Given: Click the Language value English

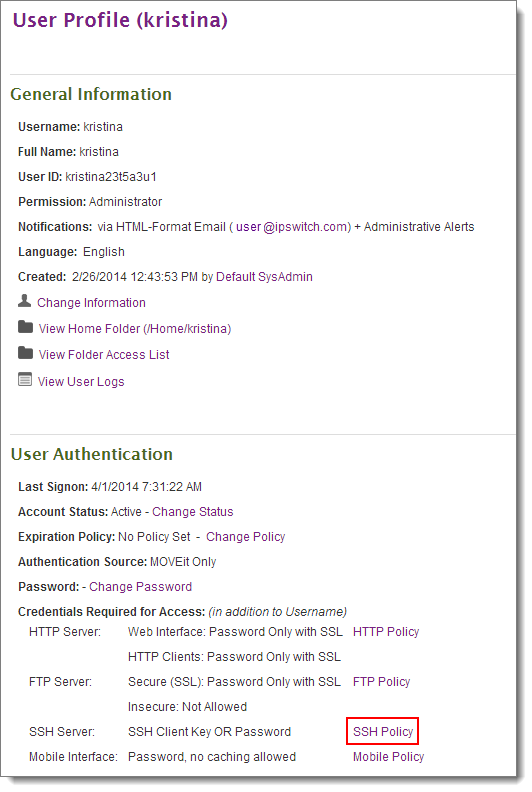Looking at the screenshot, I should click(x=104, y=252).
